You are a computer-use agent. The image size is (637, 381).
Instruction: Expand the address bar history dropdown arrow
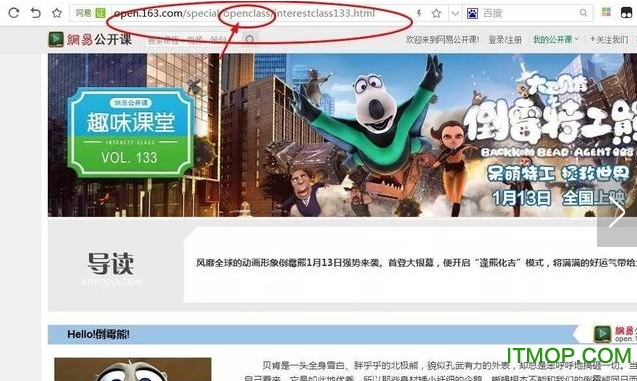pyautogui.click(x=455, y=13)
